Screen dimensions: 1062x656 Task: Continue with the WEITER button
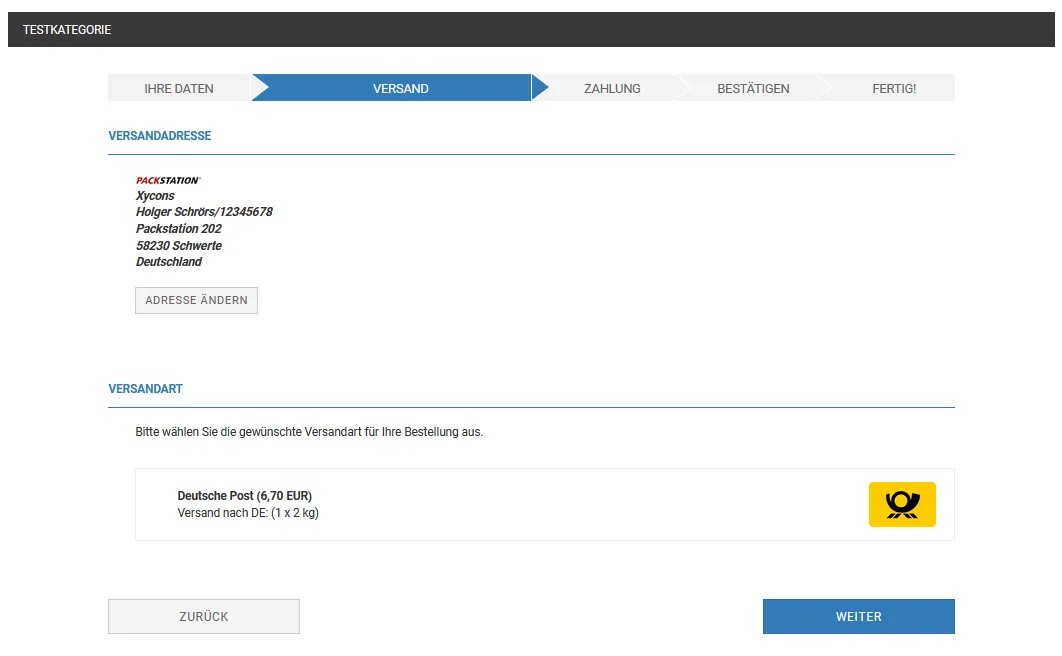point(859,616)
